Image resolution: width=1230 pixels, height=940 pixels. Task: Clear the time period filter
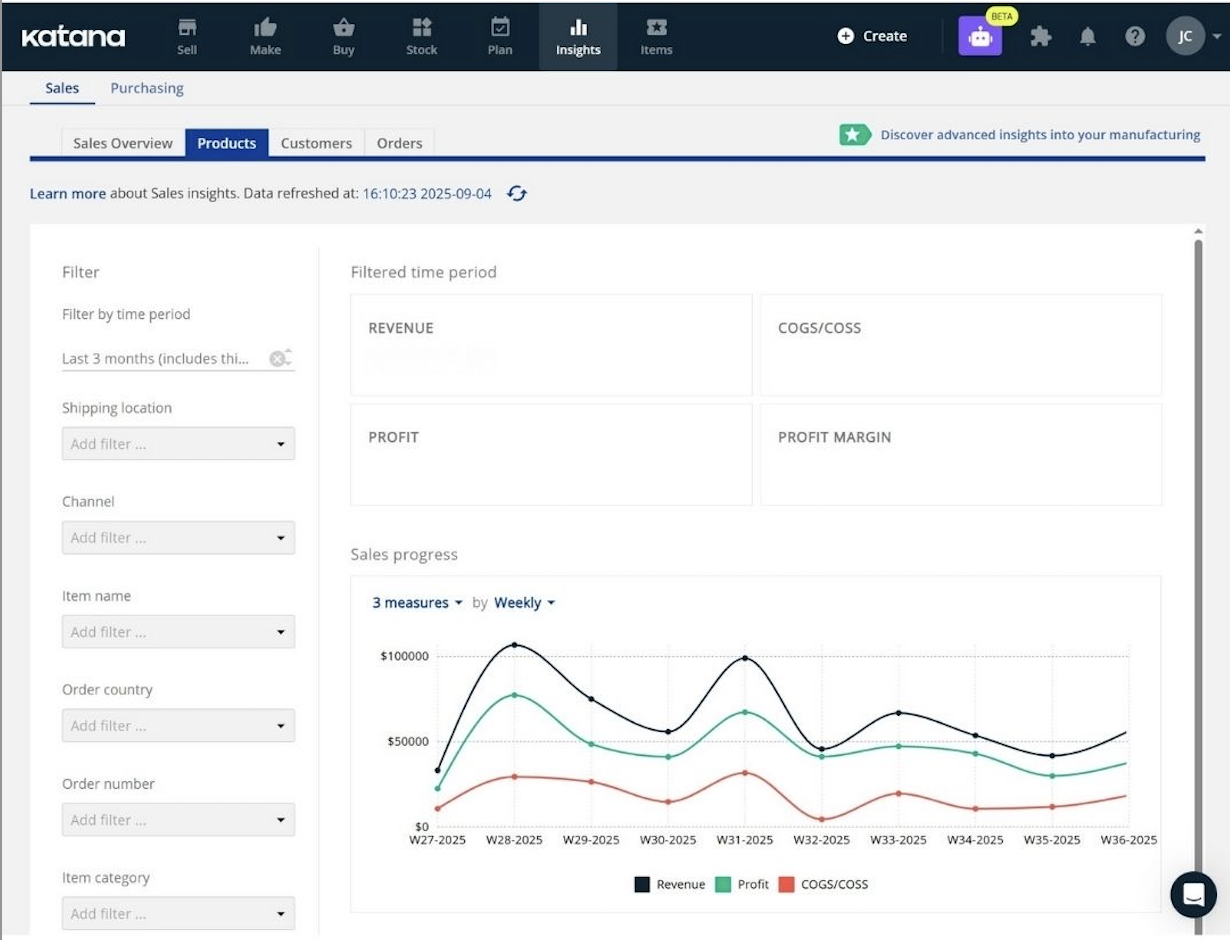pos(277,358)
